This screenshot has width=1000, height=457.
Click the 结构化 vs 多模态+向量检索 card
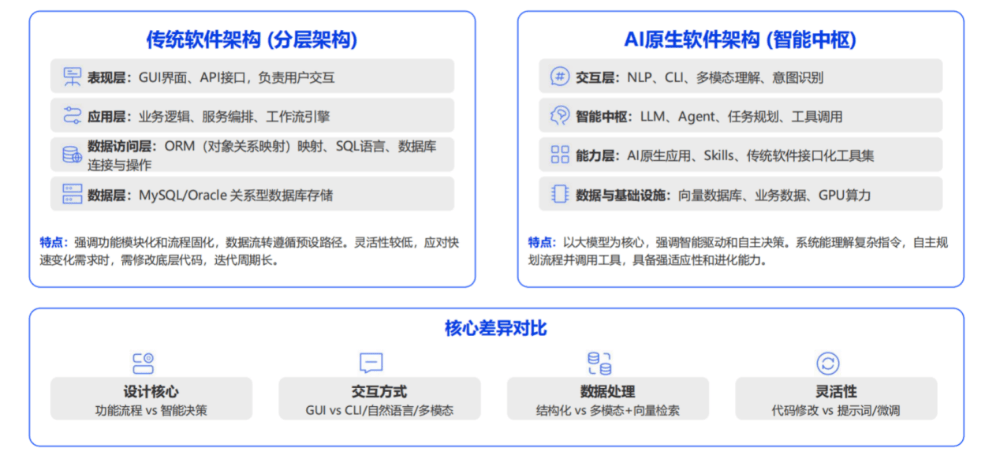(x=607, y=400)
